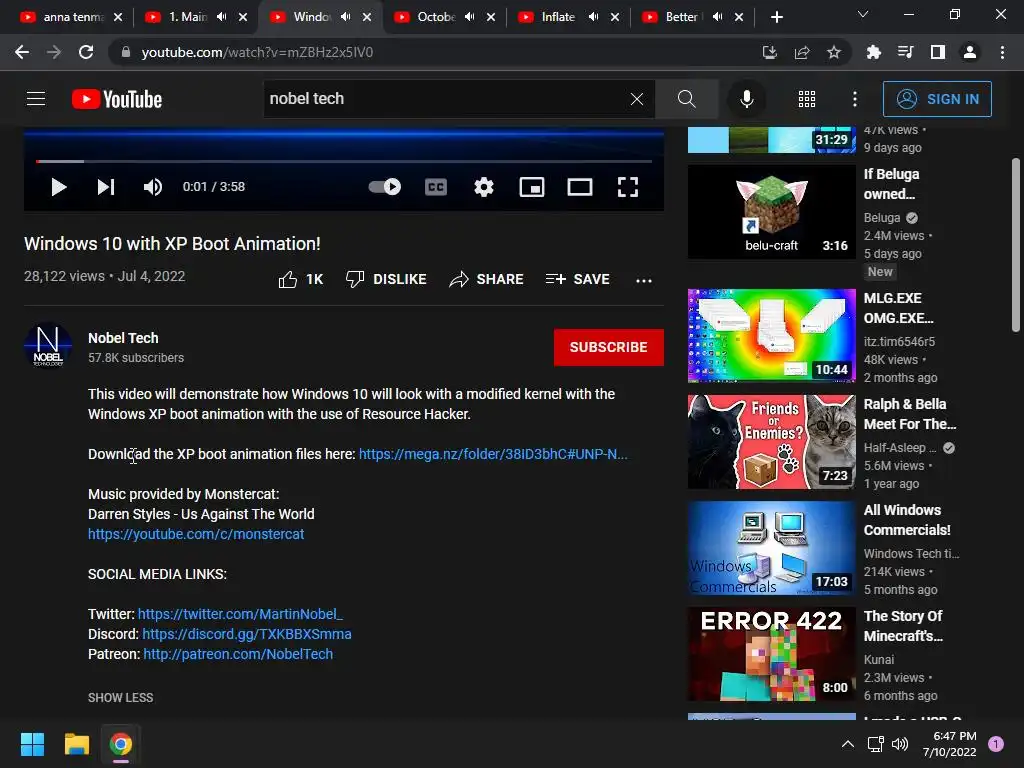Open Chrome profile avatar
This screenshot has width=1024, height=768.
[970, 52]
